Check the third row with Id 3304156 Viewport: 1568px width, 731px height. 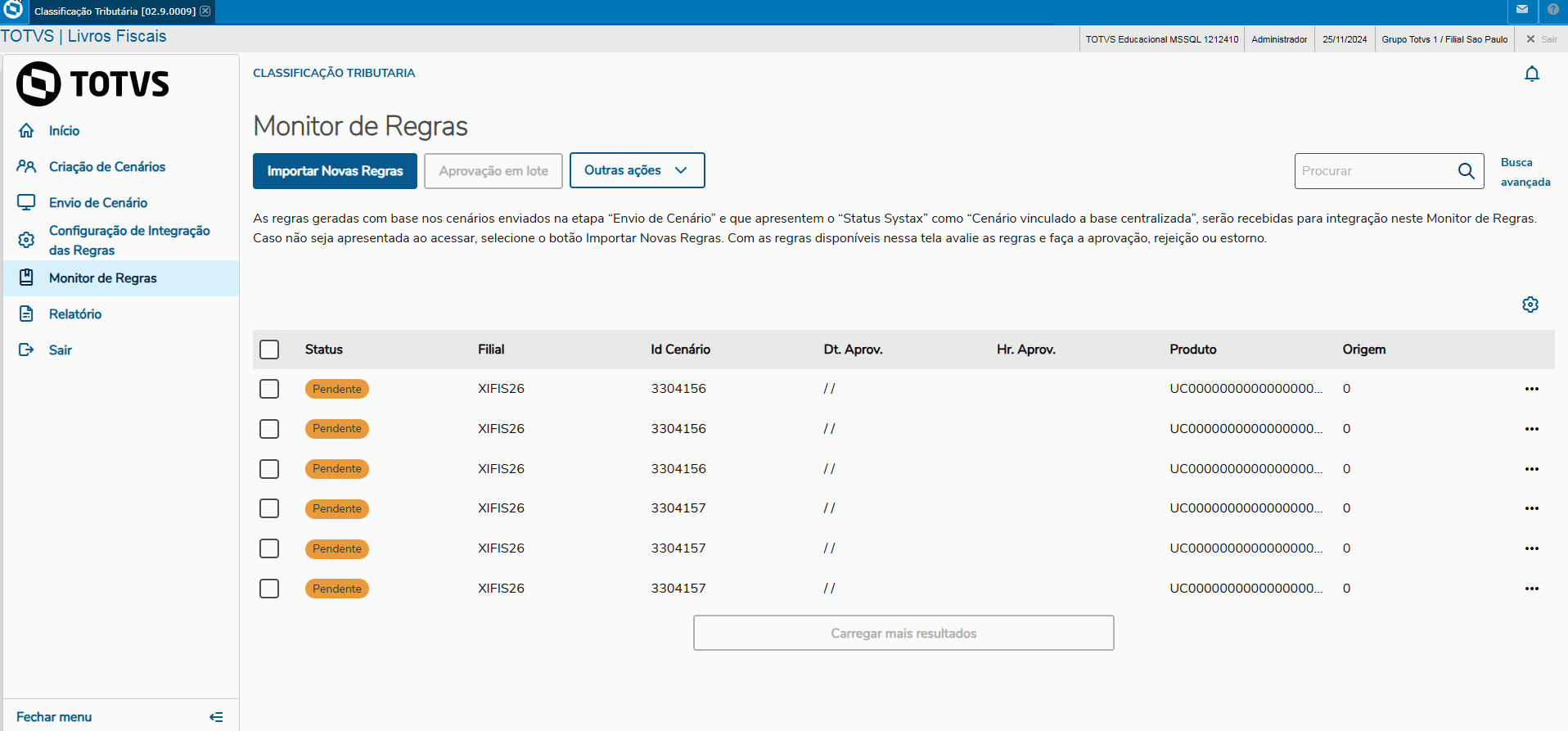click(x=269, y=469)
